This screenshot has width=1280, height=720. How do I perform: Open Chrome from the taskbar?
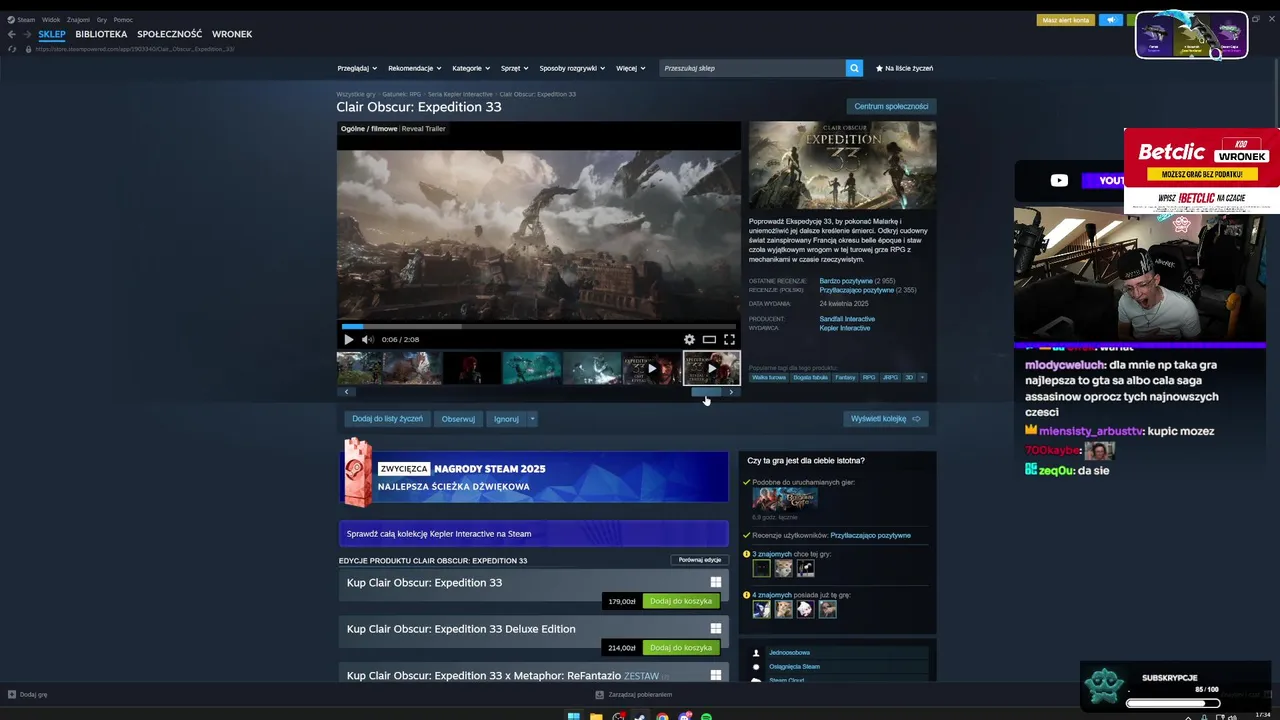click(662, 716)
